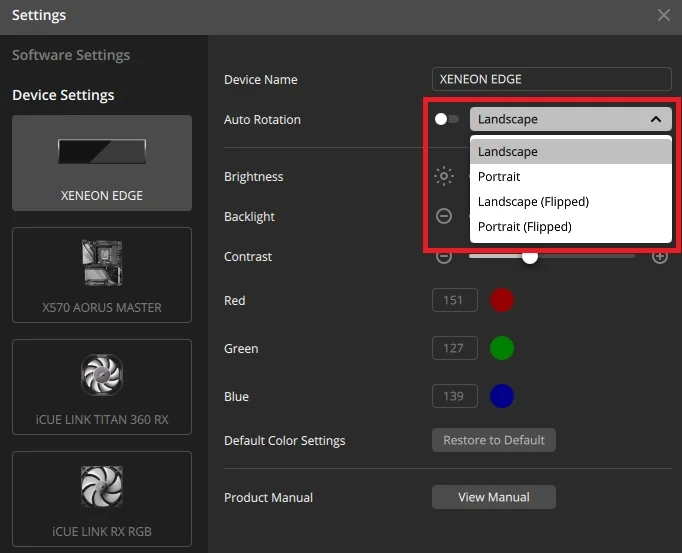Open the blue color swatch
The width and height of the screenshot is (682, 553).
tap(502, 396)
